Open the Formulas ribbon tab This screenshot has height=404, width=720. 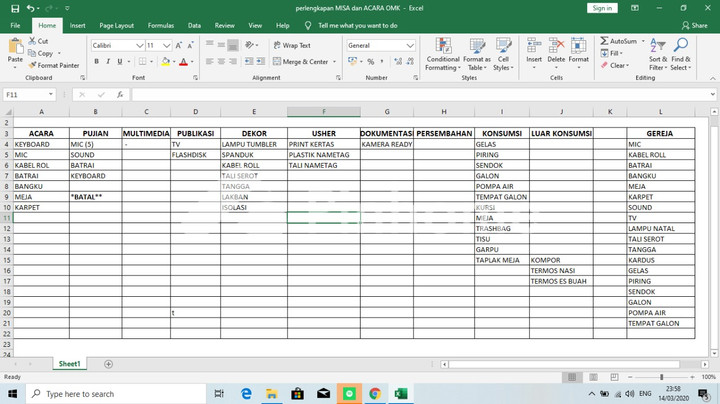click(x=160, y=25)
